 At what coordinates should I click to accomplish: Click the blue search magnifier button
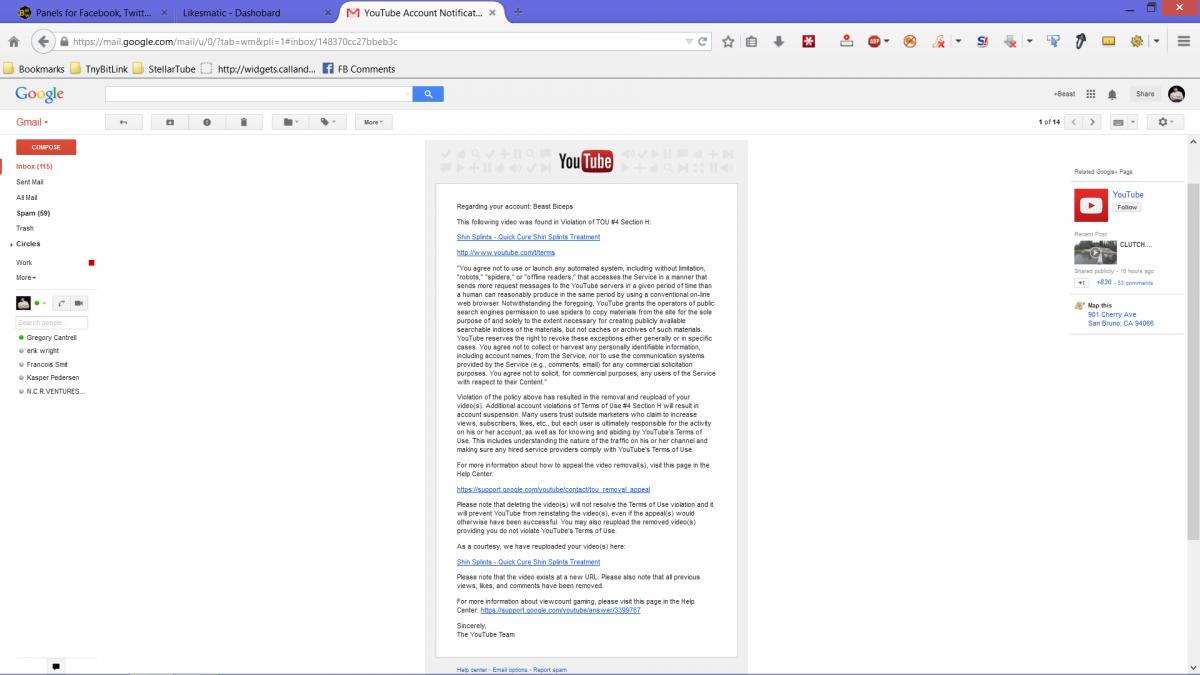pyautogui.click(x=428, y=94)
